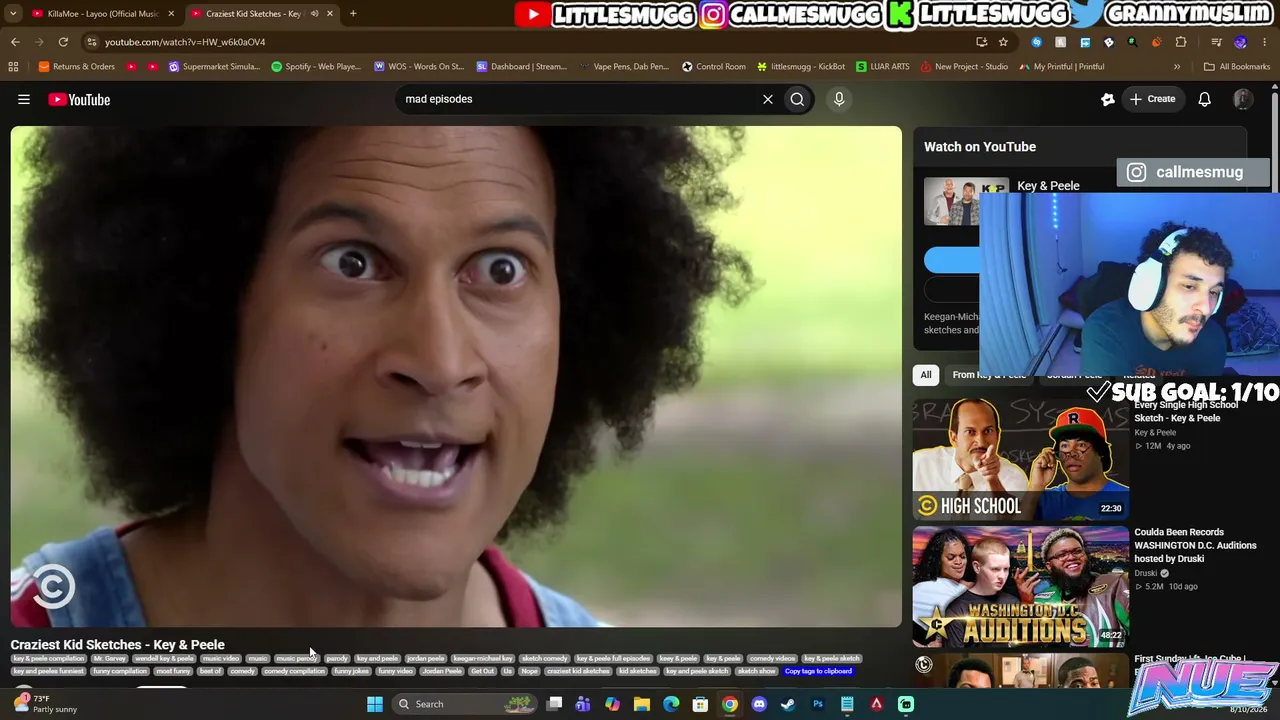Open Steam from the taskbar
The image size is (1280, 720).
click(x=788, y=704)
